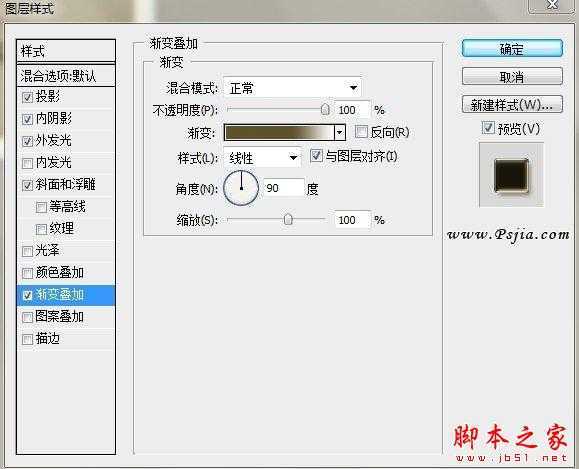Open the 描边 settings entry

click(48, 339)
